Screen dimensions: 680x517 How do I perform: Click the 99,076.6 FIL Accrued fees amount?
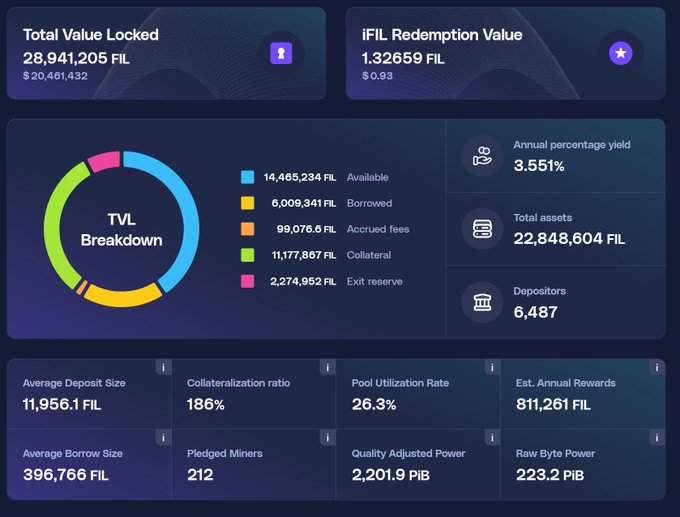(306, 229)
